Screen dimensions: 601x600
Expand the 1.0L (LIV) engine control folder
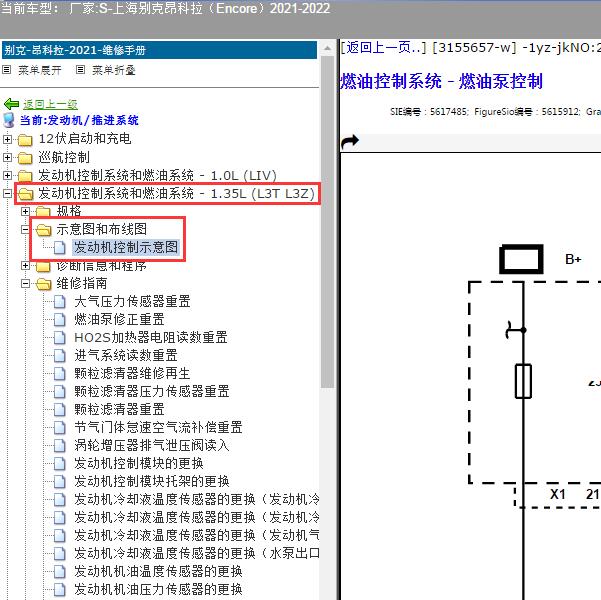(x=7, y=175)
